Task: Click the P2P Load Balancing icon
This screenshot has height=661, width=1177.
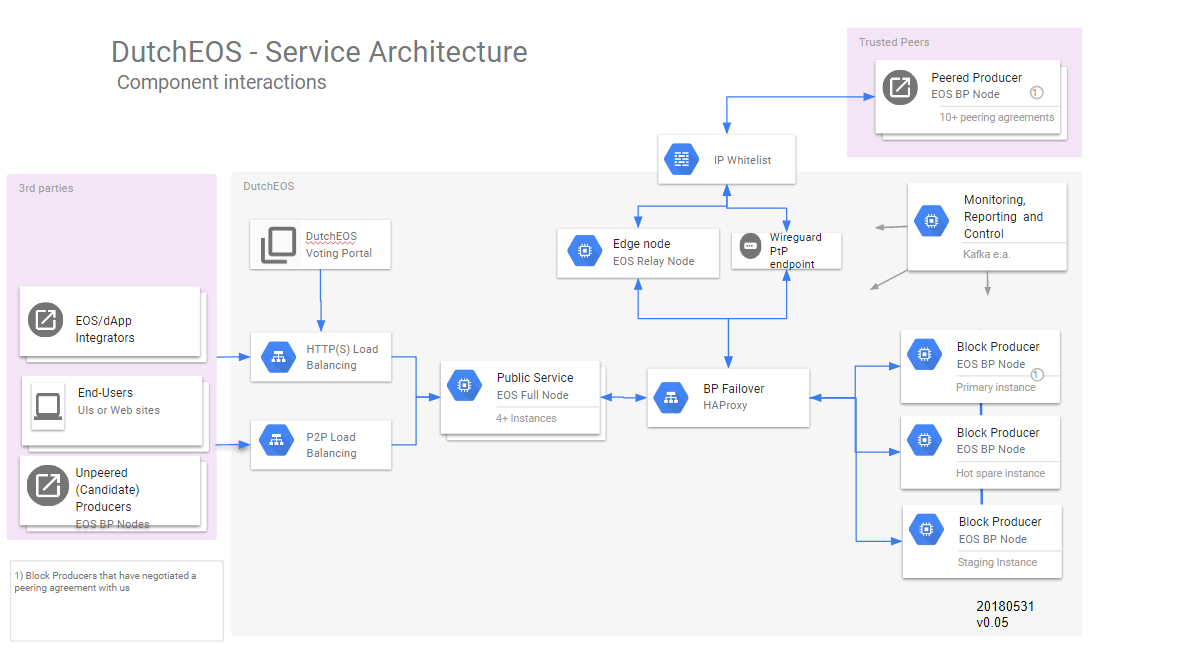Action: point(277,440)
